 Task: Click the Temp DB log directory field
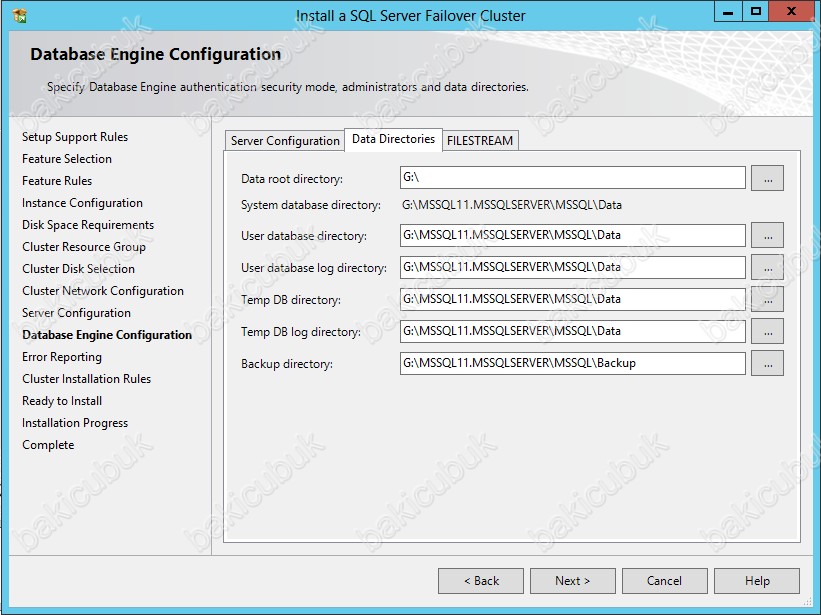pos(572,331)
